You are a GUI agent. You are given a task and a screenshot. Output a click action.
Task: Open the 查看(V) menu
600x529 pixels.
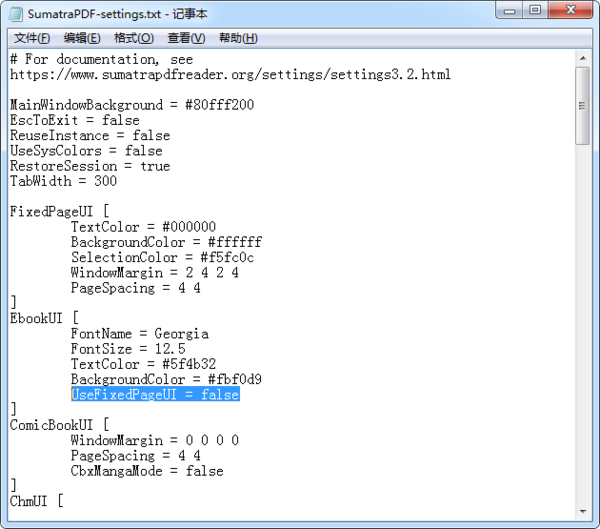pos(186,38)
